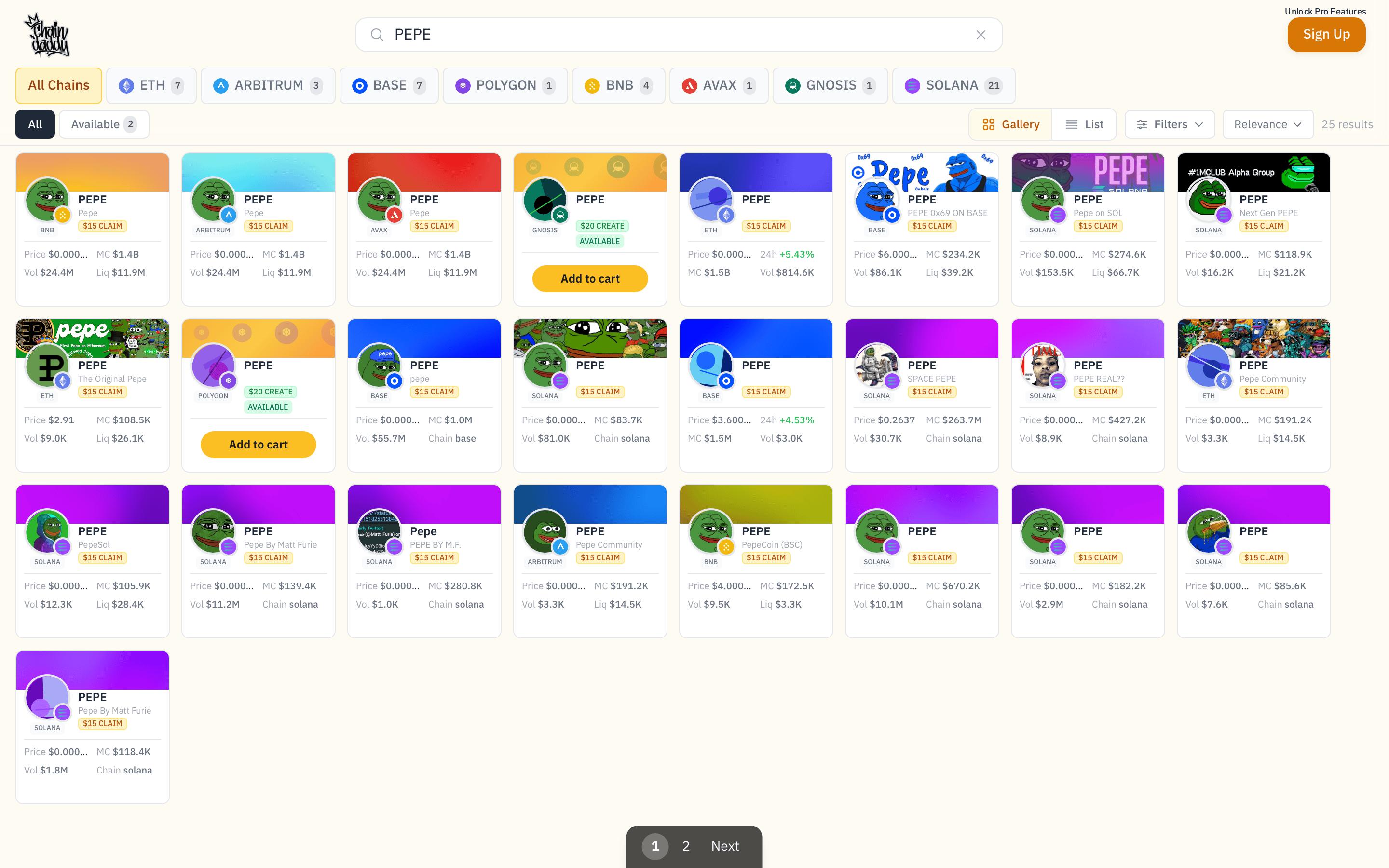Viewport: 1389px width, 868px height.
Task: Click $15 CLAIM badge on BNB Pepe
Action: click(102, 226)
